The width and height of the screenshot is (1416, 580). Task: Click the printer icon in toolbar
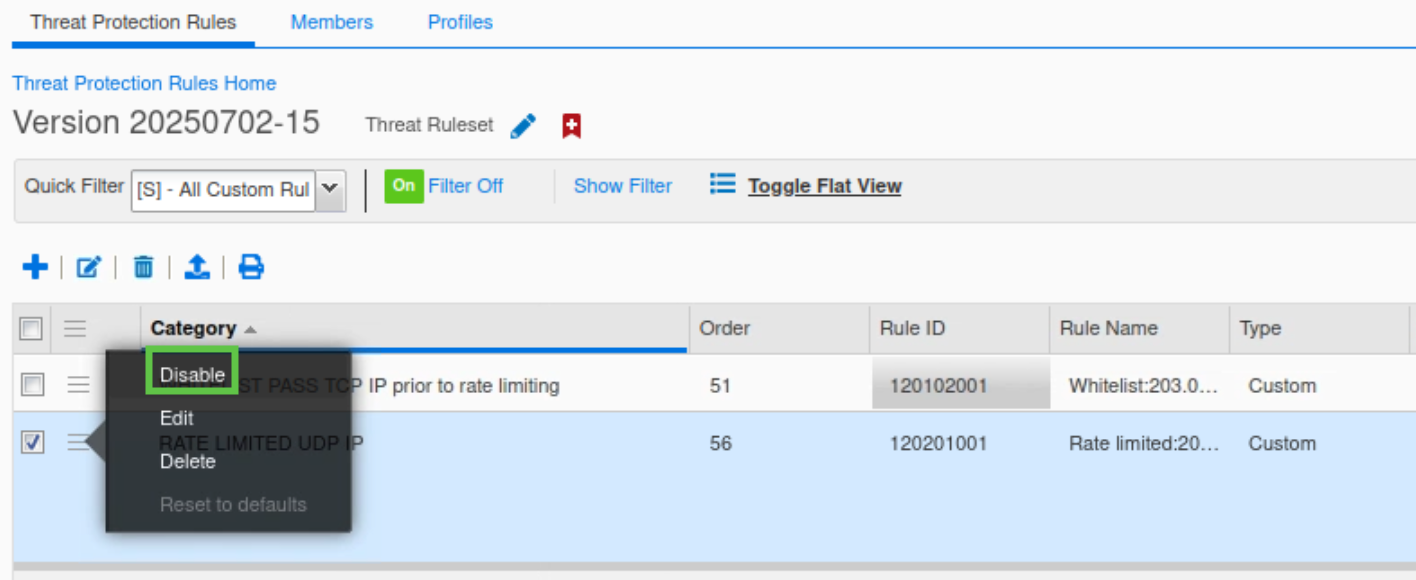tap(251, 267)
